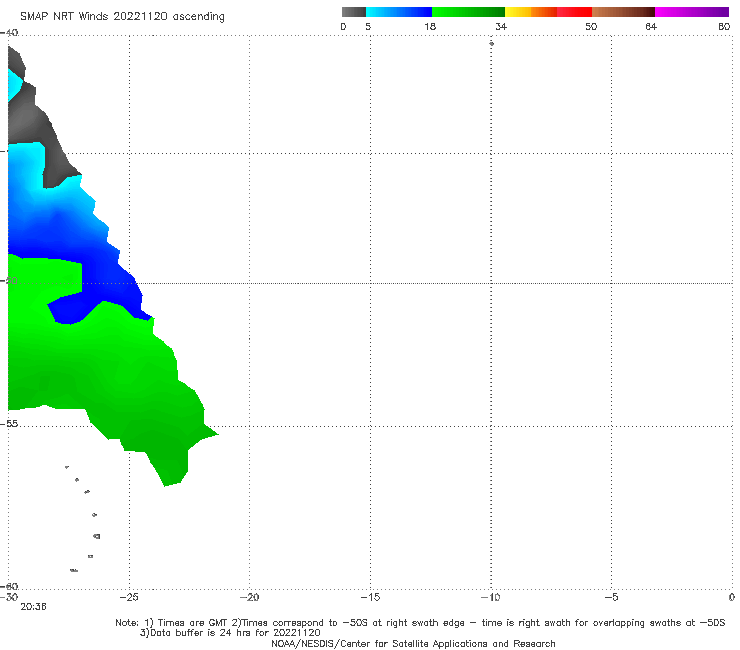Viewport: 740px width, 650px height.
Task: Click the gray segment of the color bar
Action: point(354,12)
